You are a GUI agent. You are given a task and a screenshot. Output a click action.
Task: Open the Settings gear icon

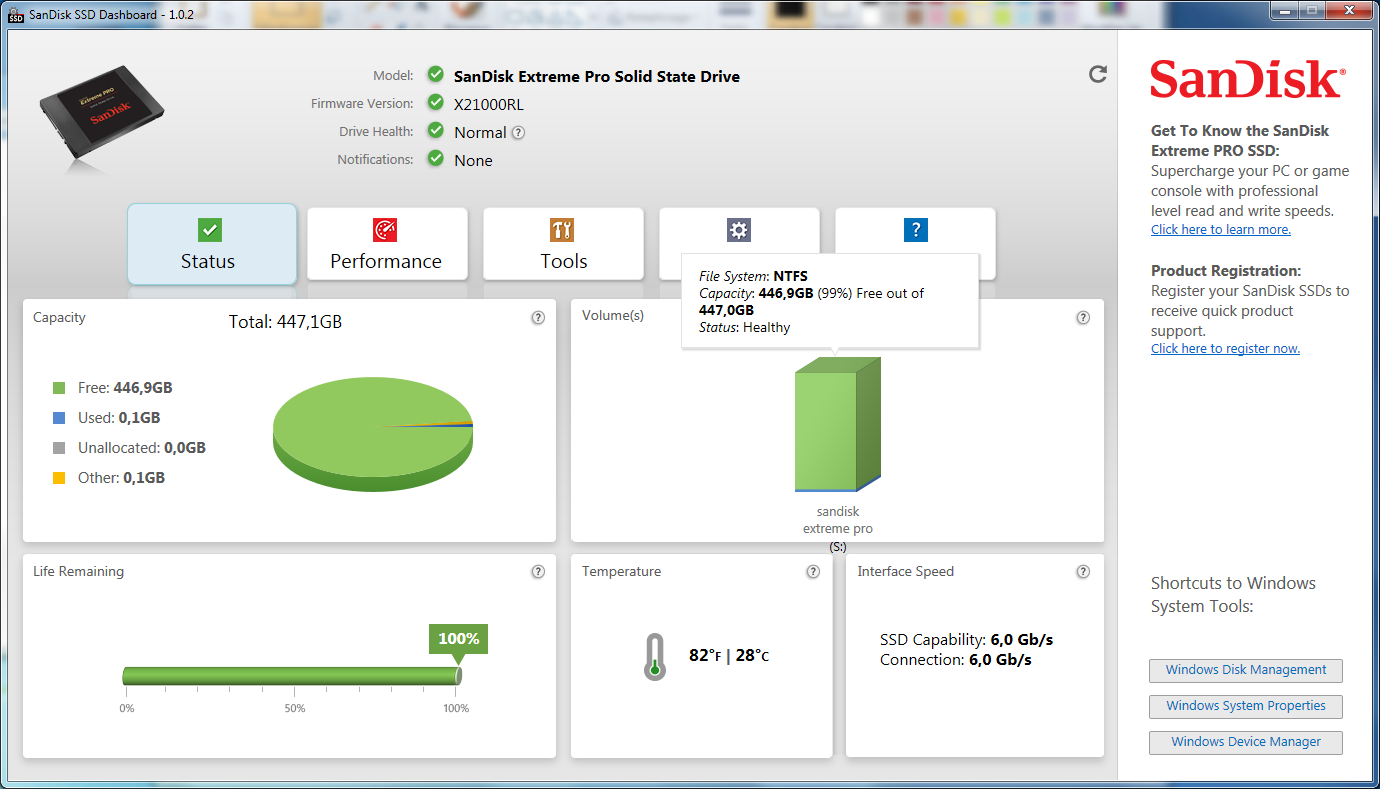(x=739, y=229)
